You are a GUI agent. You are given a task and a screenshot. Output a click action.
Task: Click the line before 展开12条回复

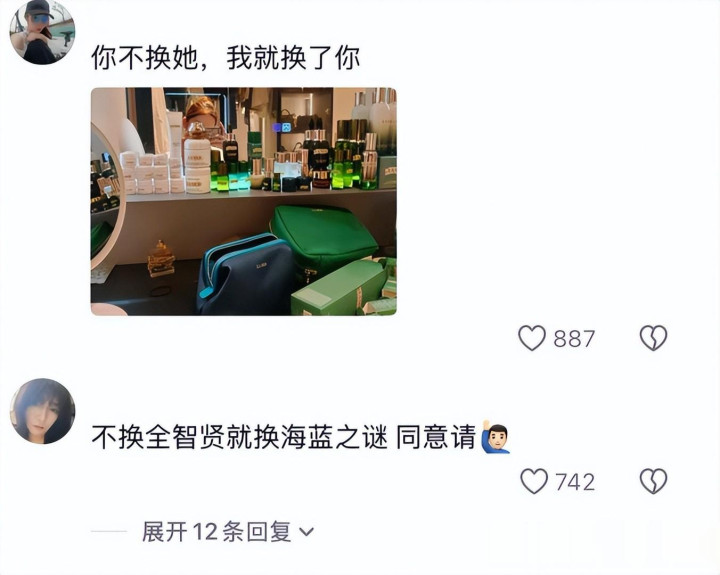(109, 531)
